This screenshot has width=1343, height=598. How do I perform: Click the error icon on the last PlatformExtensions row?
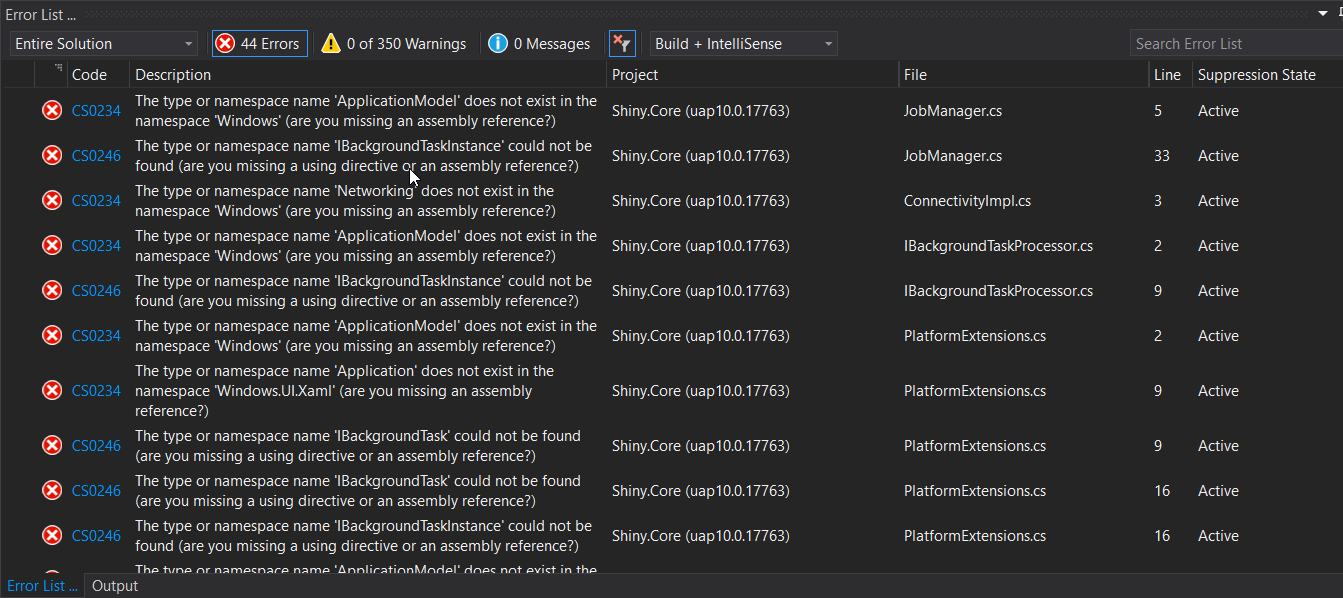point(52,535)
